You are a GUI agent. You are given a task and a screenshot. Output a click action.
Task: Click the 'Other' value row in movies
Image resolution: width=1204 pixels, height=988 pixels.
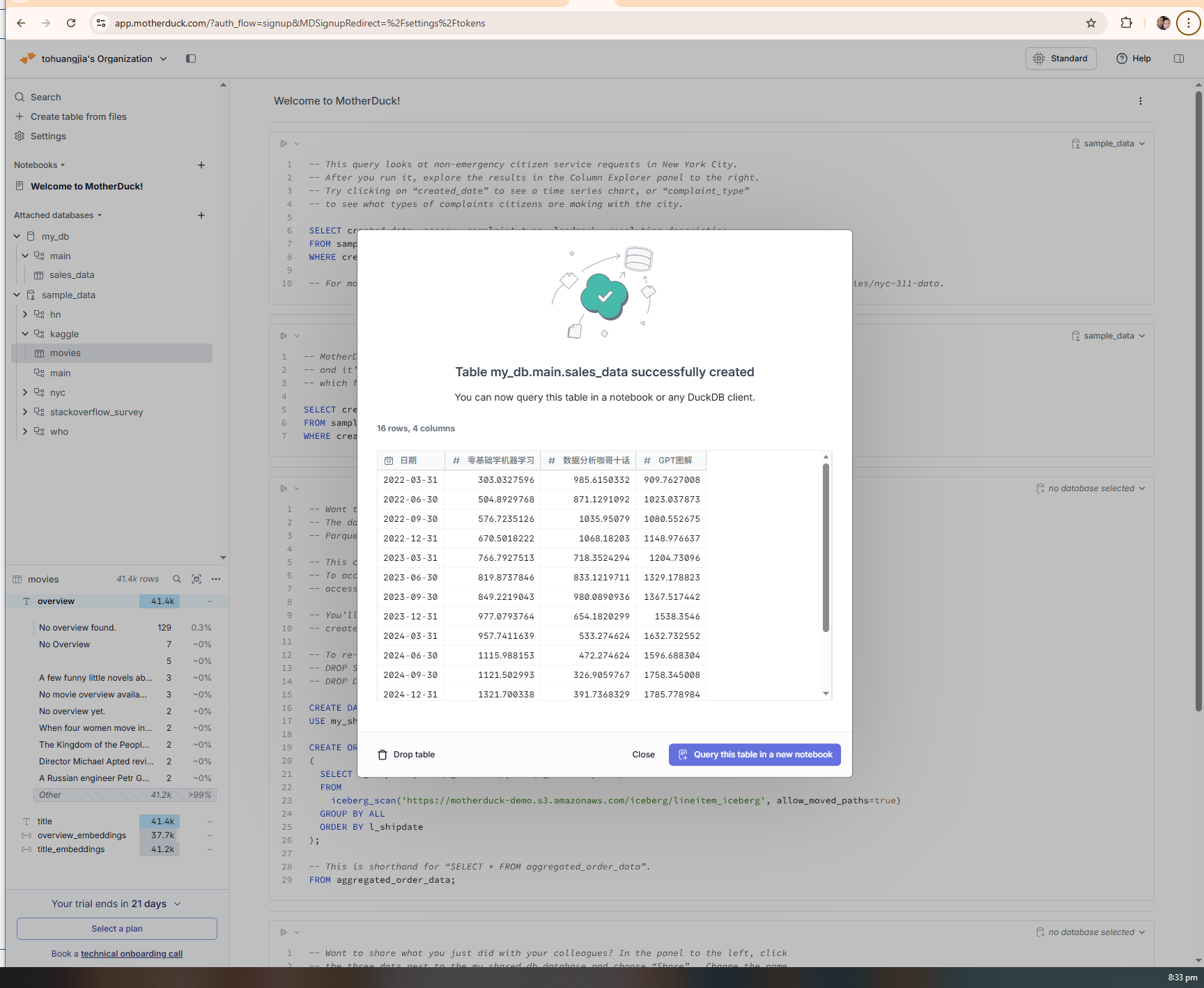125,795
